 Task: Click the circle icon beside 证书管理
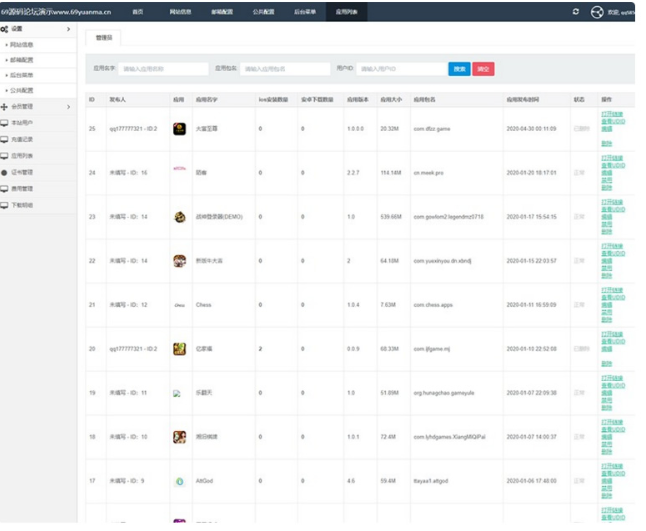[5, 172]
